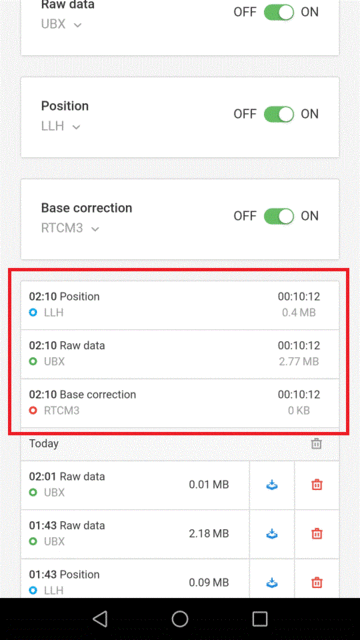Screen dimensions: 360x640
Task: Disable the Position logging toggle
Action: point(279,114)
